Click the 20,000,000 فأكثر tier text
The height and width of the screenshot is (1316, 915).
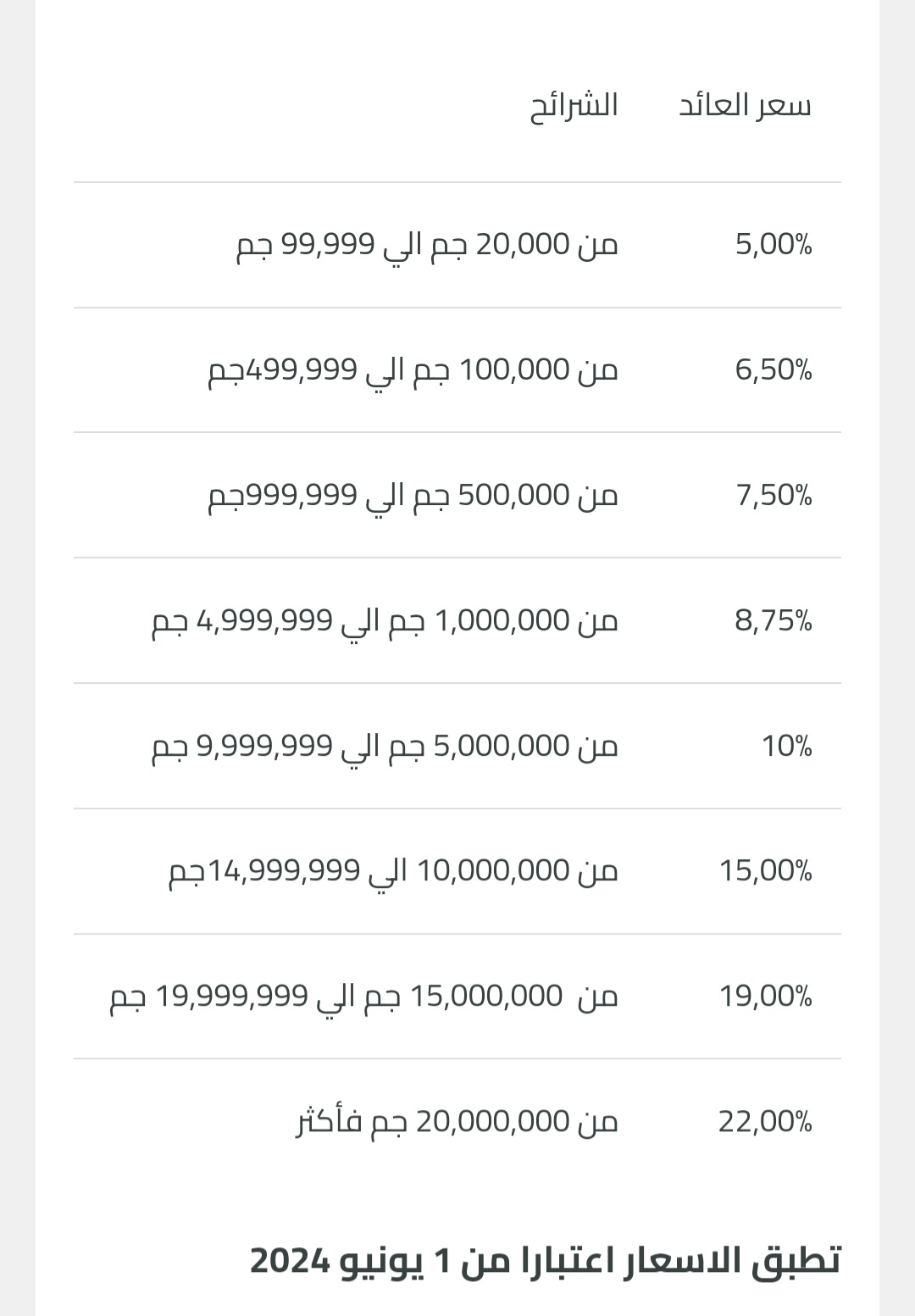457,1122
